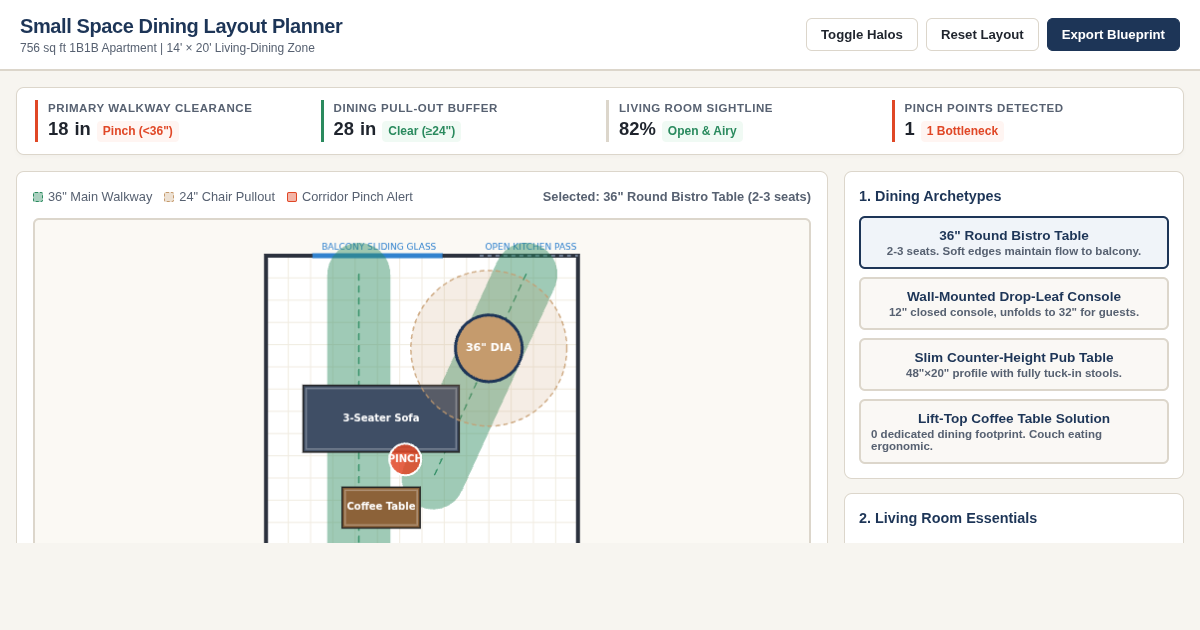Pick the Slim Counter-Height Pub Table card
Screen dimensions: 1200x630
tap(1014, 365)
